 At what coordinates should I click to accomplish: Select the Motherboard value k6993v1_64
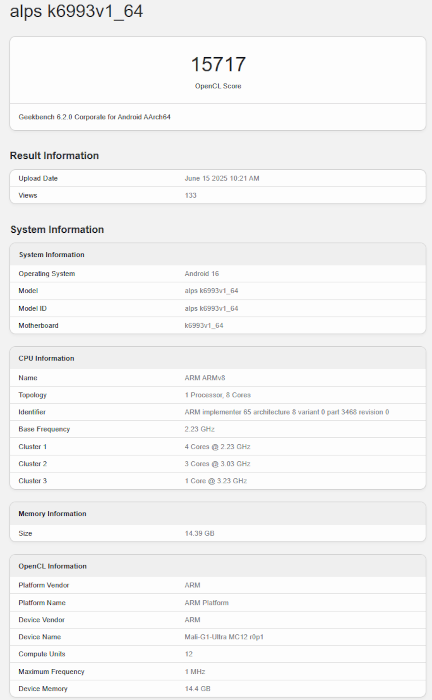coord(204,325)
